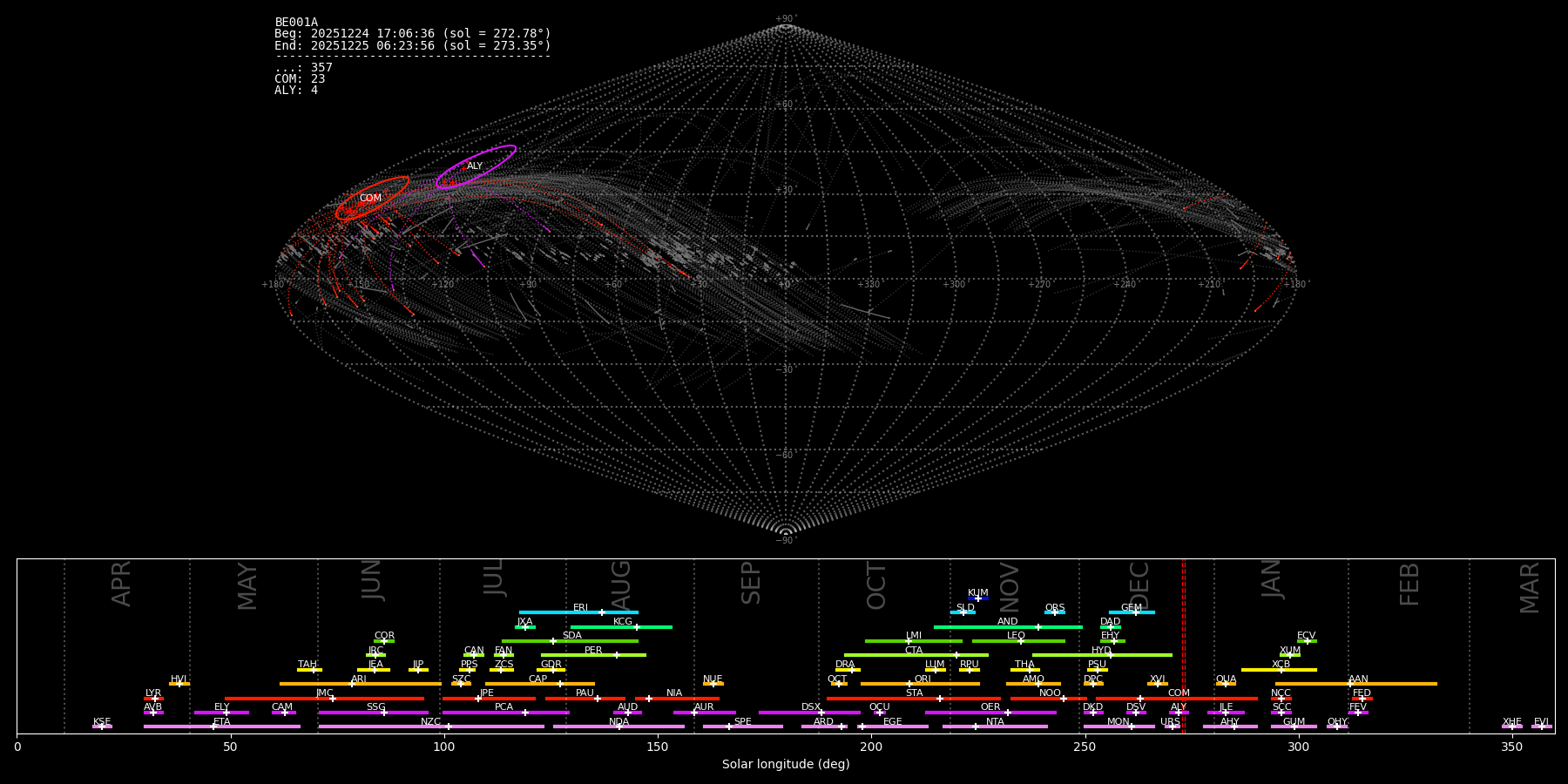Click the CAP shower bar
This screenshot has height=784, width=1568.
[539, 684]
